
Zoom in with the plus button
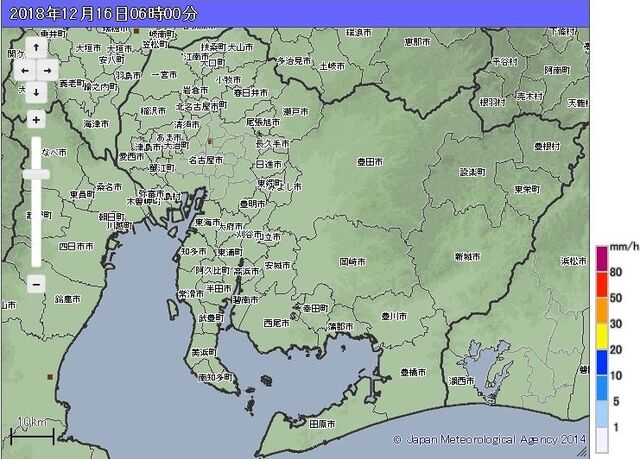(36, 120)
